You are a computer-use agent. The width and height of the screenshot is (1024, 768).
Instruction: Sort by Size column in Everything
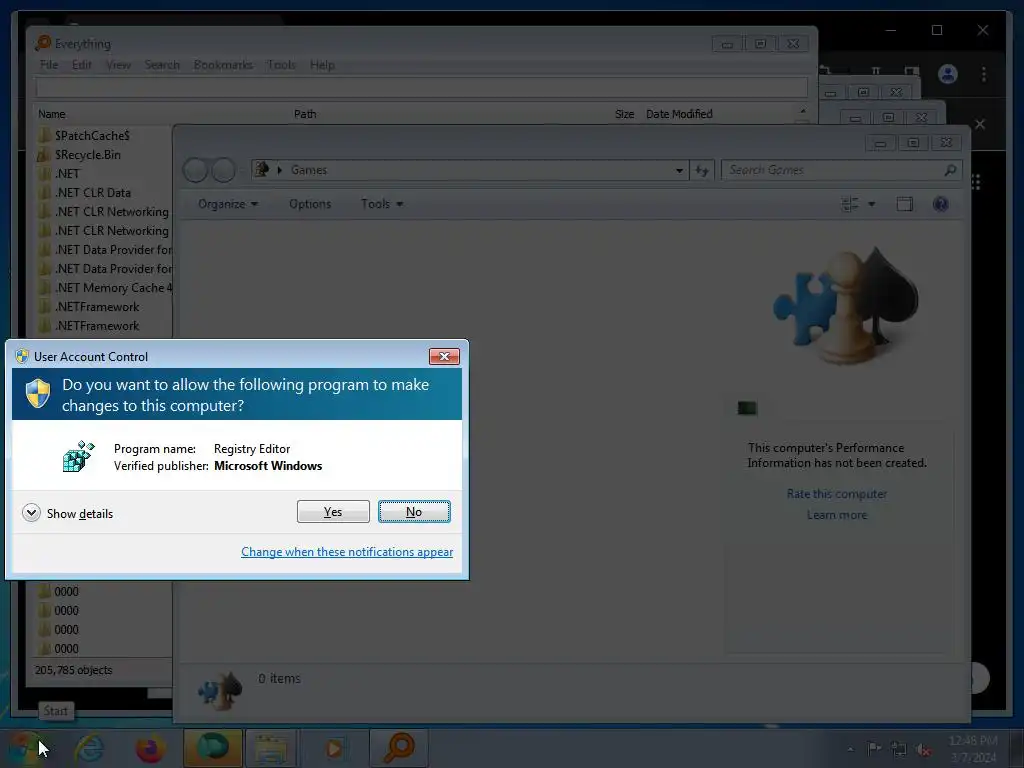[x=624, y=114]
